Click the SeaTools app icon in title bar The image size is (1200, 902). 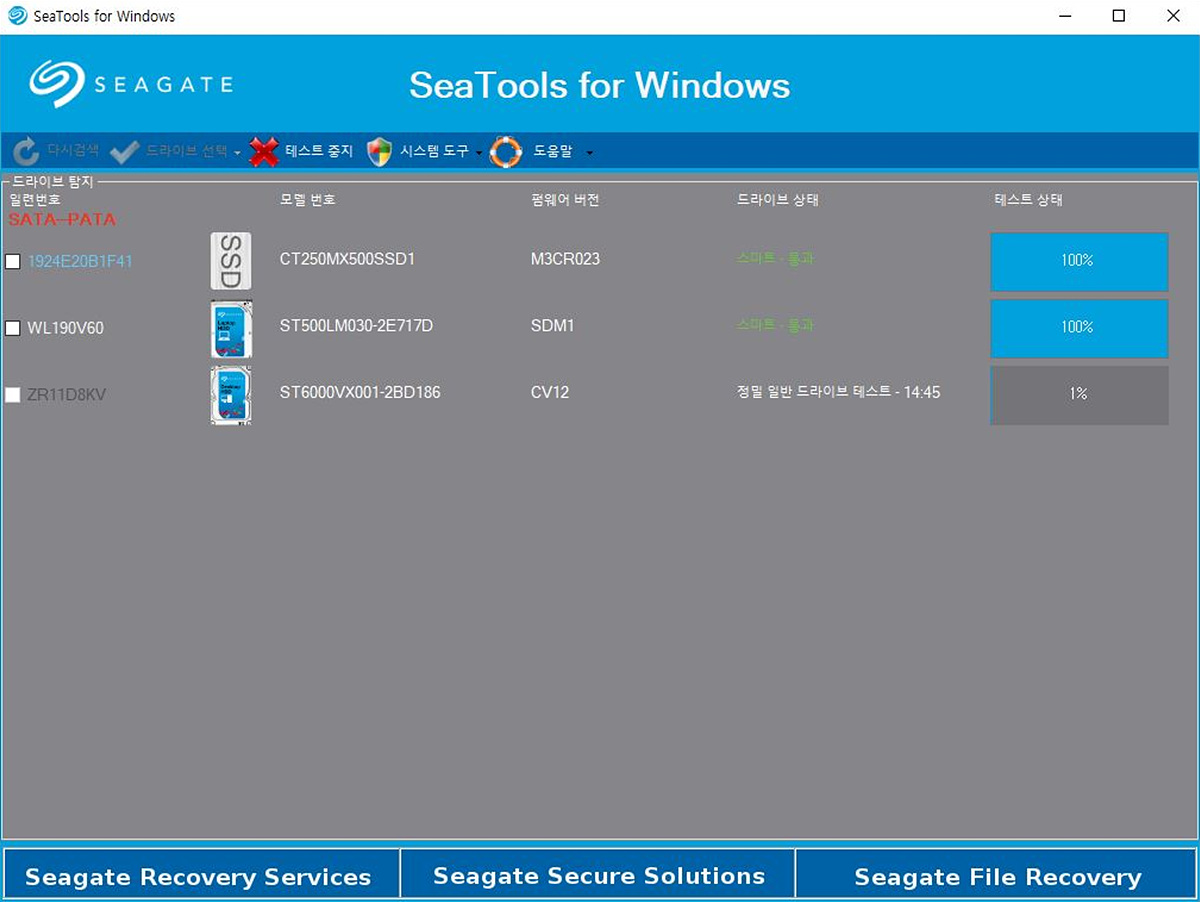coord(17,16)
